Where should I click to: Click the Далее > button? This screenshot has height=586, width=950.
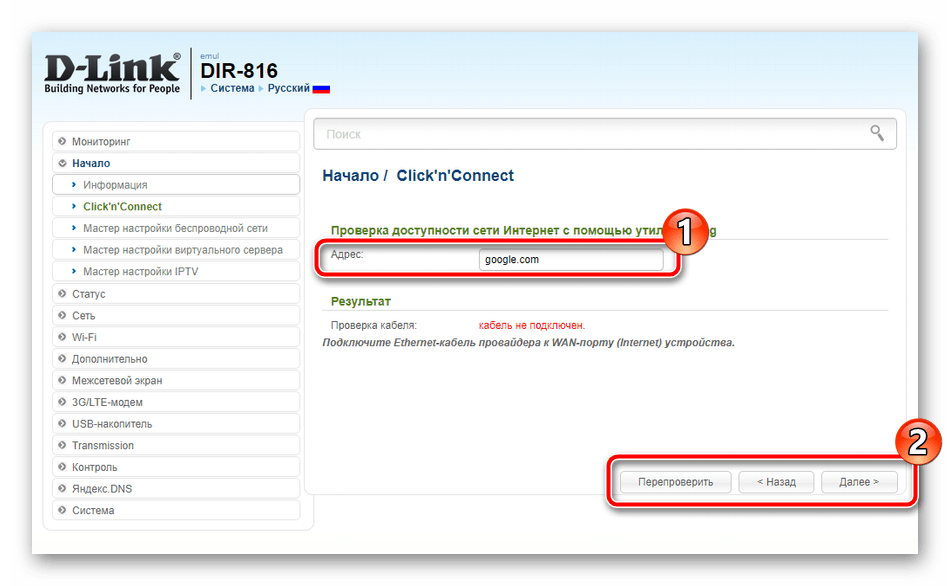click(859, 482)
